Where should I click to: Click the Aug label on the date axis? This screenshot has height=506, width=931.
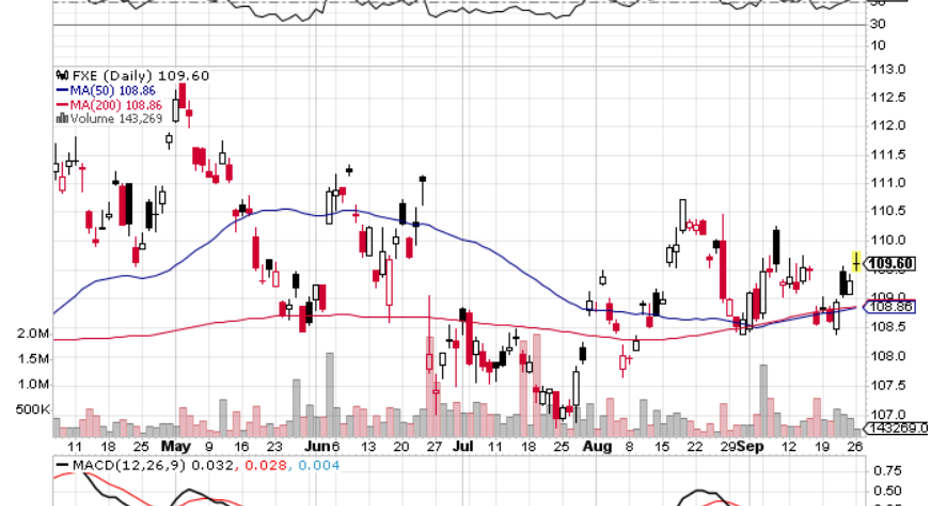point(597,447)
